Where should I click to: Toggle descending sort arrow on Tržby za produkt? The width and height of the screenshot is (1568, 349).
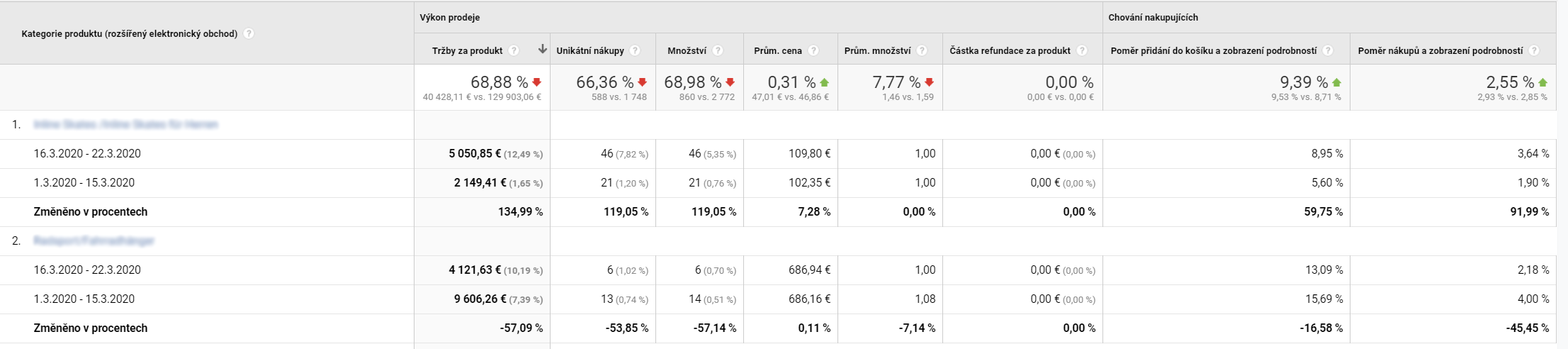(x=543, y=50)
